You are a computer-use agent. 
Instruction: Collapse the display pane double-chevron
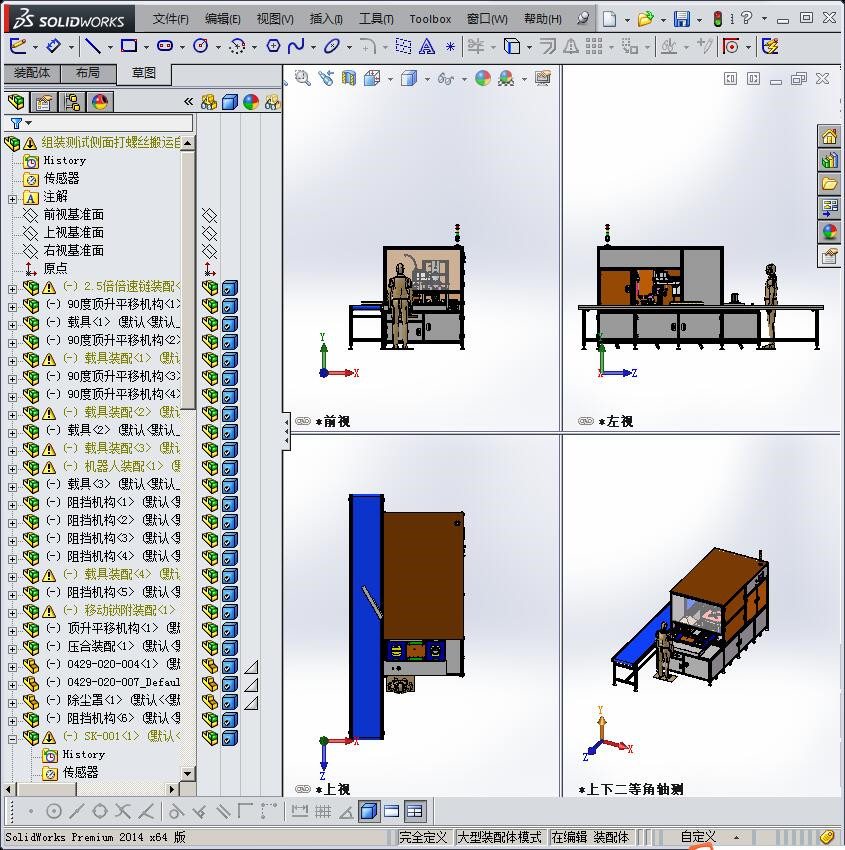click(188, 101)
